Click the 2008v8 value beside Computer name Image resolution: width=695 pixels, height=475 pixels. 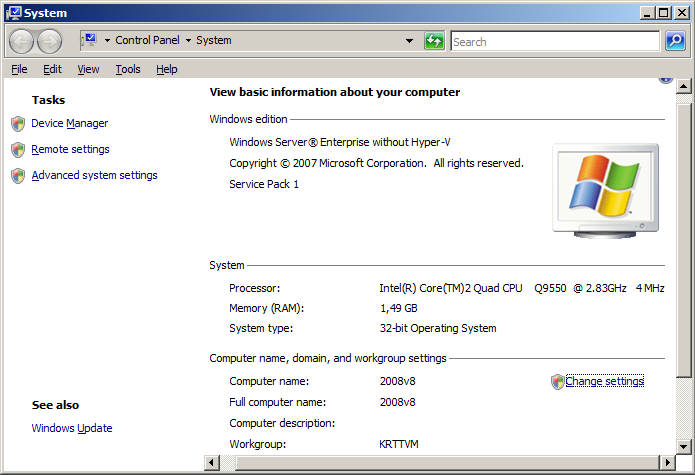click(398, 381)
